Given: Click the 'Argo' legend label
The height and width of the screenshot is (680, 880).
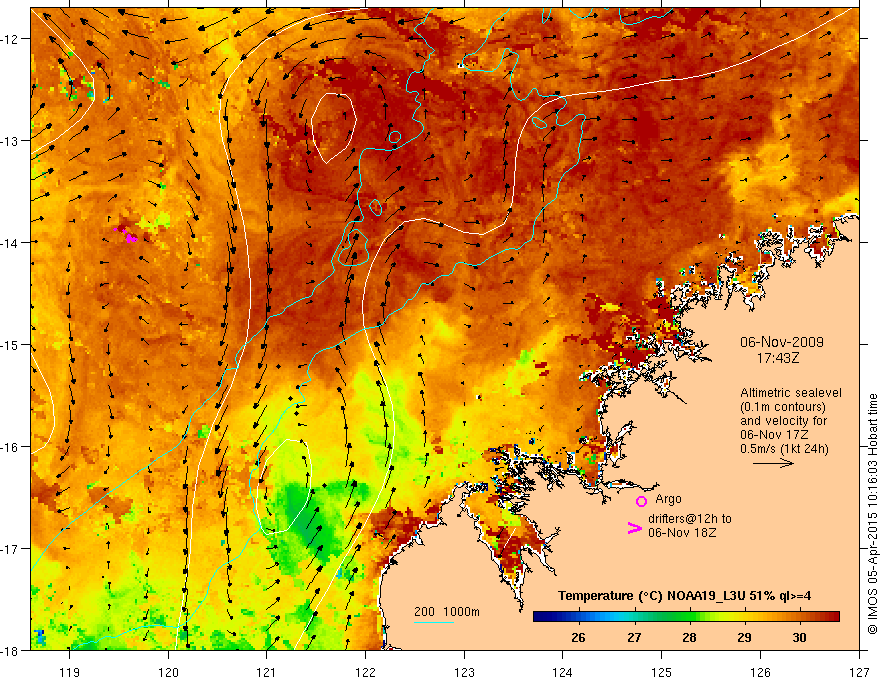Looking at the screenshot, I should [x=668, y=499].
